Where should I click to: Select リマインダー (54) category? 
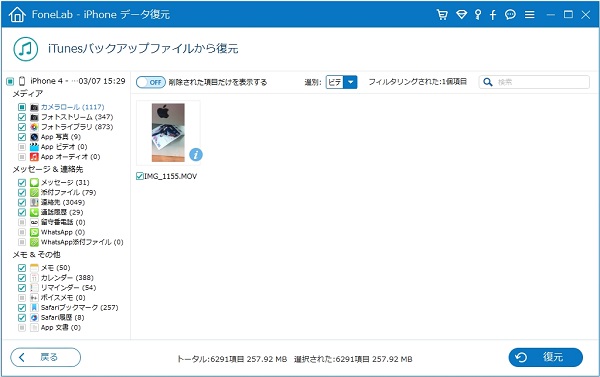point(68,288)
